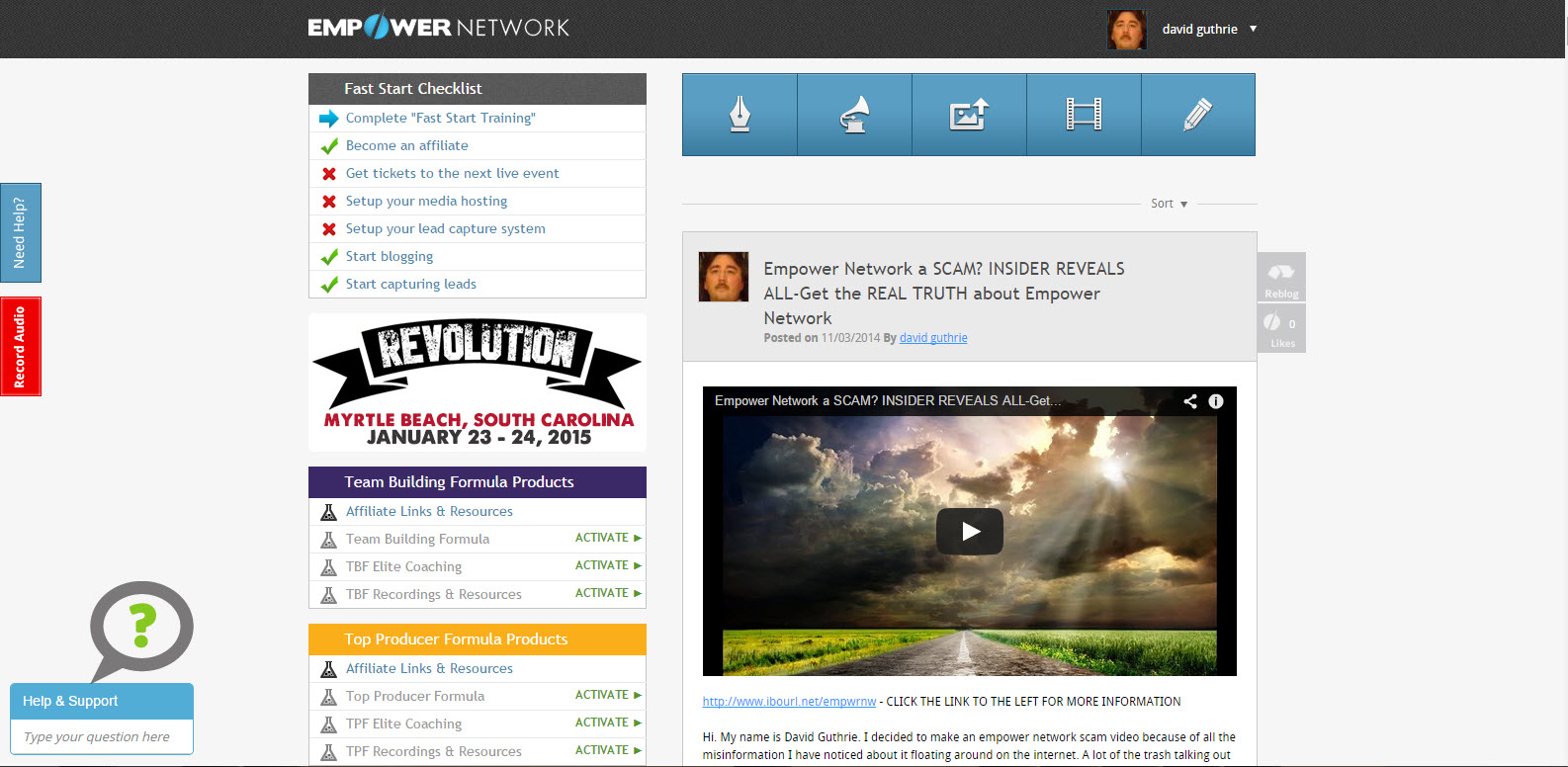
Task: Click the flask icon beside Team Building Formula
Action: tap(329, 540)
